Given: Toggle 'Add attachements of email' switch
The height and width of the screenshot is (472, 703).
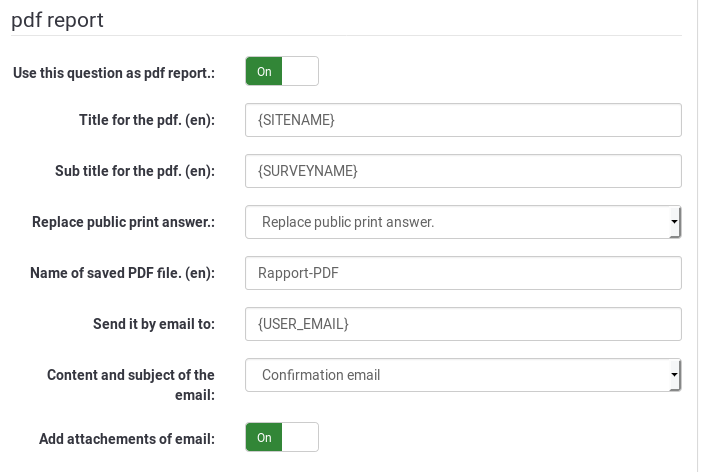Looking at the screenshot, I should (281, 437).
